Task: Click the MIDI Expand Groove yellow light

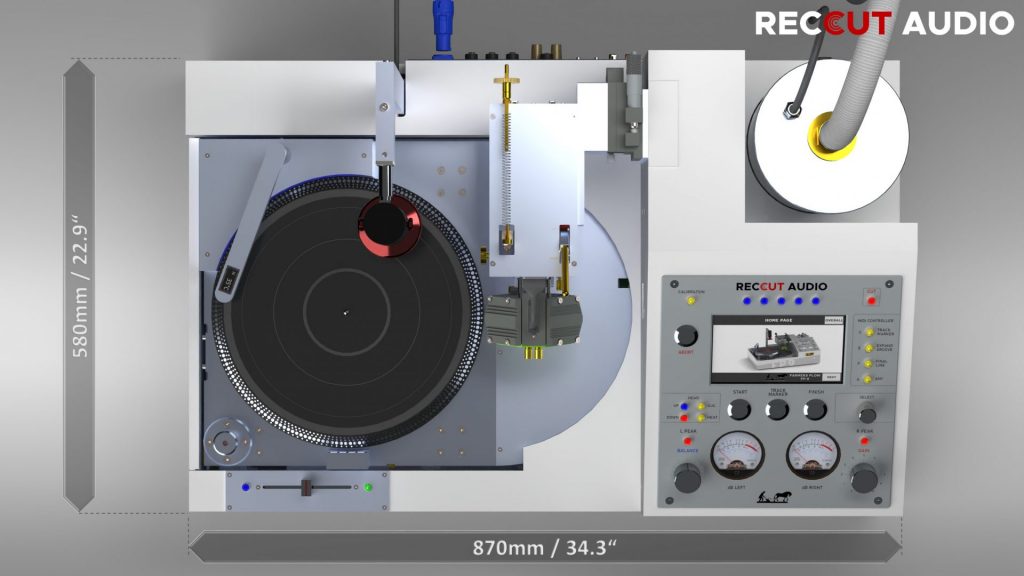Action: point(869,347)
